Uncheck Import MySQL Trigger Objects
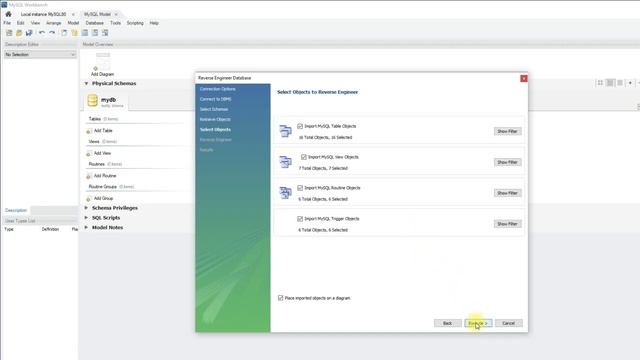The width and height of the screenshot is (640, 360). coord(300,219)
